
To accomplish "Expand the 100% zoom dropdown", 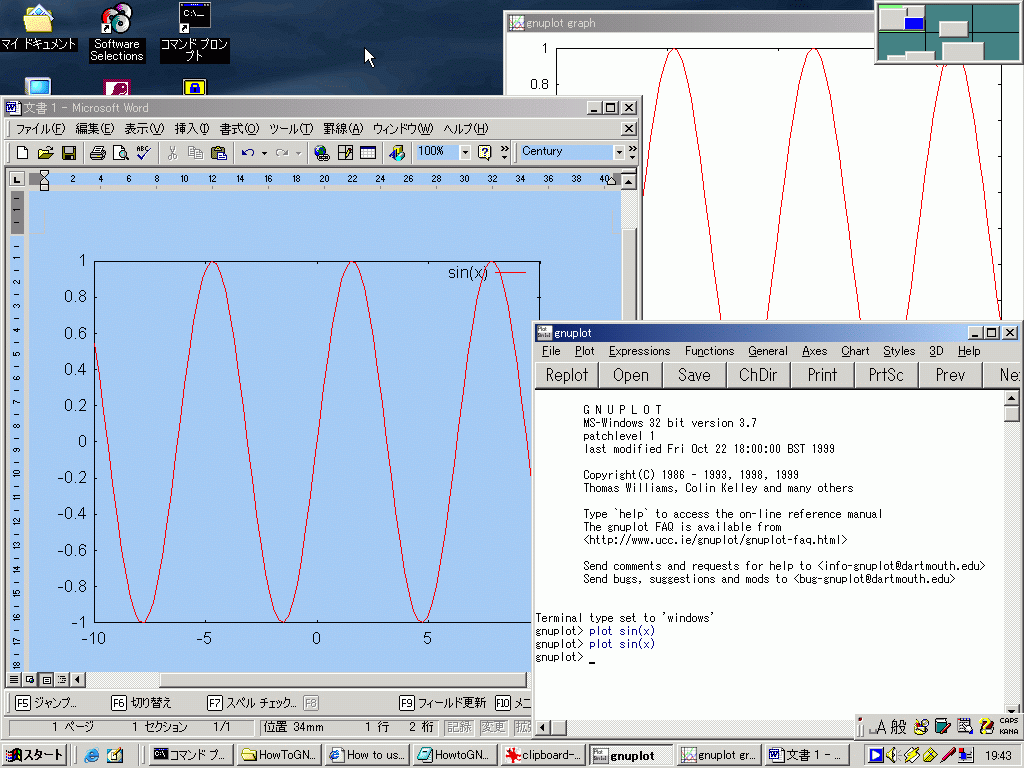I will coord(465,153).
